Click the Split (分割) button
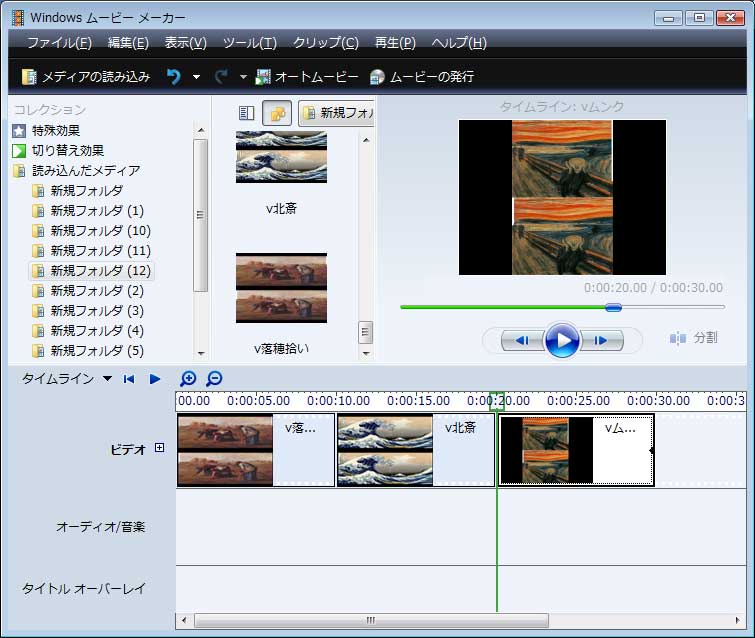This screenshot has height=638, width=755. [x=693, y=339]
